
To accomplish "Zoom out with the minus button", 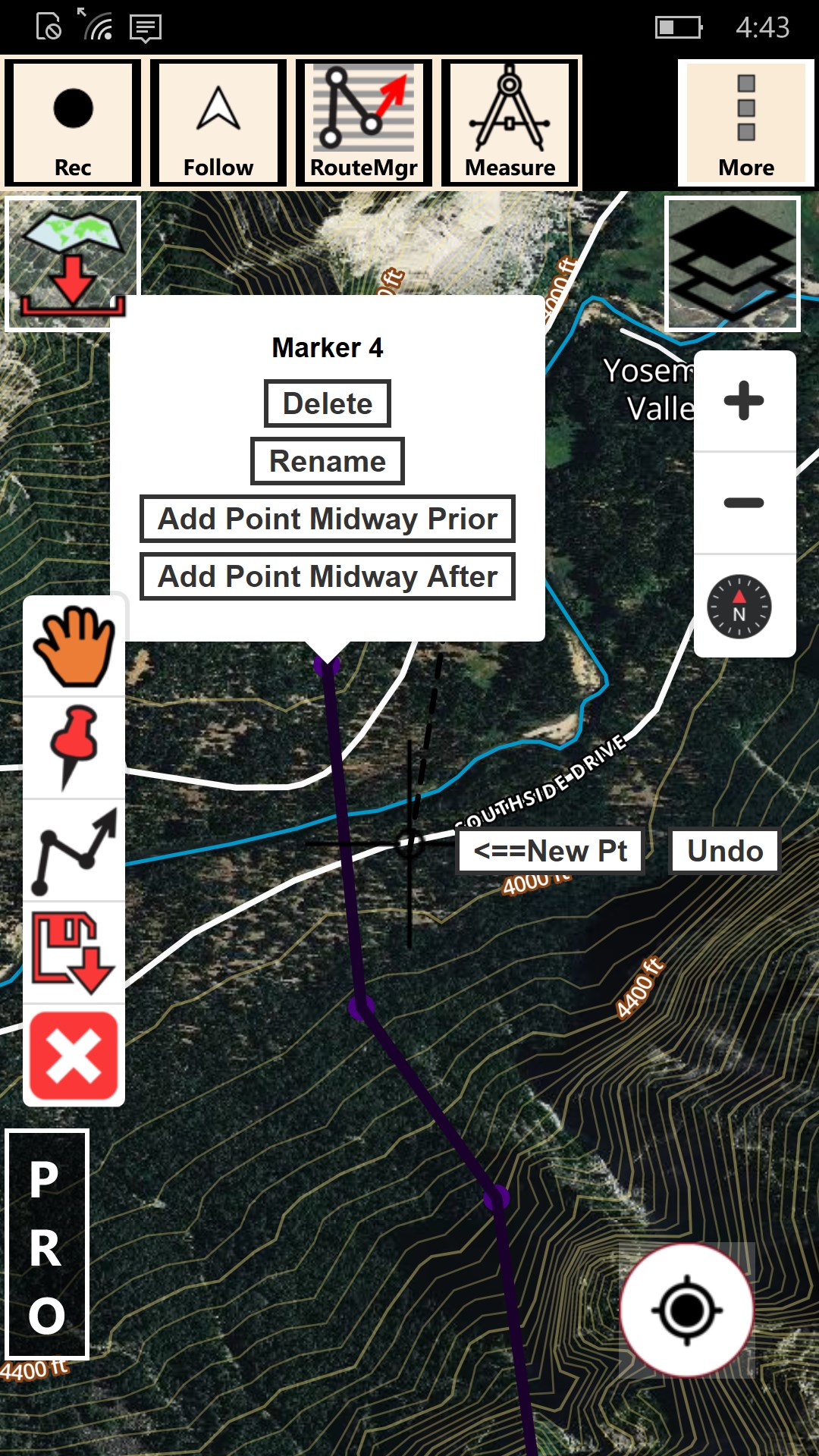I will pyautogui.click(x=745, y=503).
